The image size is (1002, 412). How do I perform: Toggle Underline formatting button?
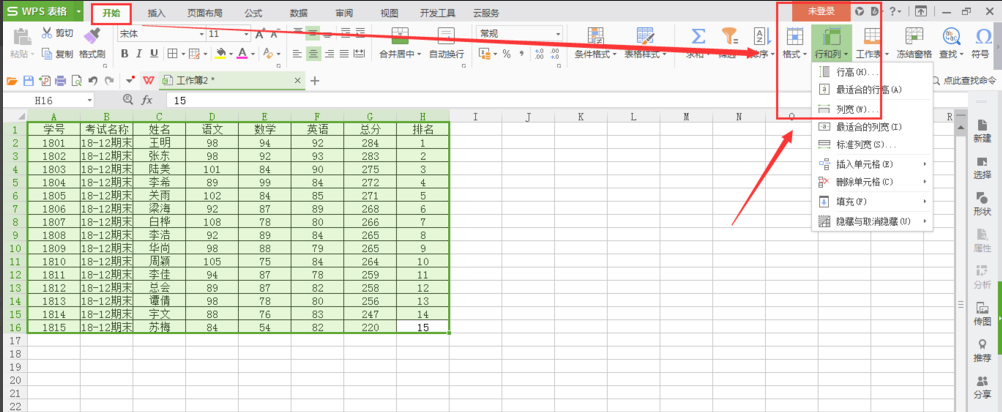[155, 54]
